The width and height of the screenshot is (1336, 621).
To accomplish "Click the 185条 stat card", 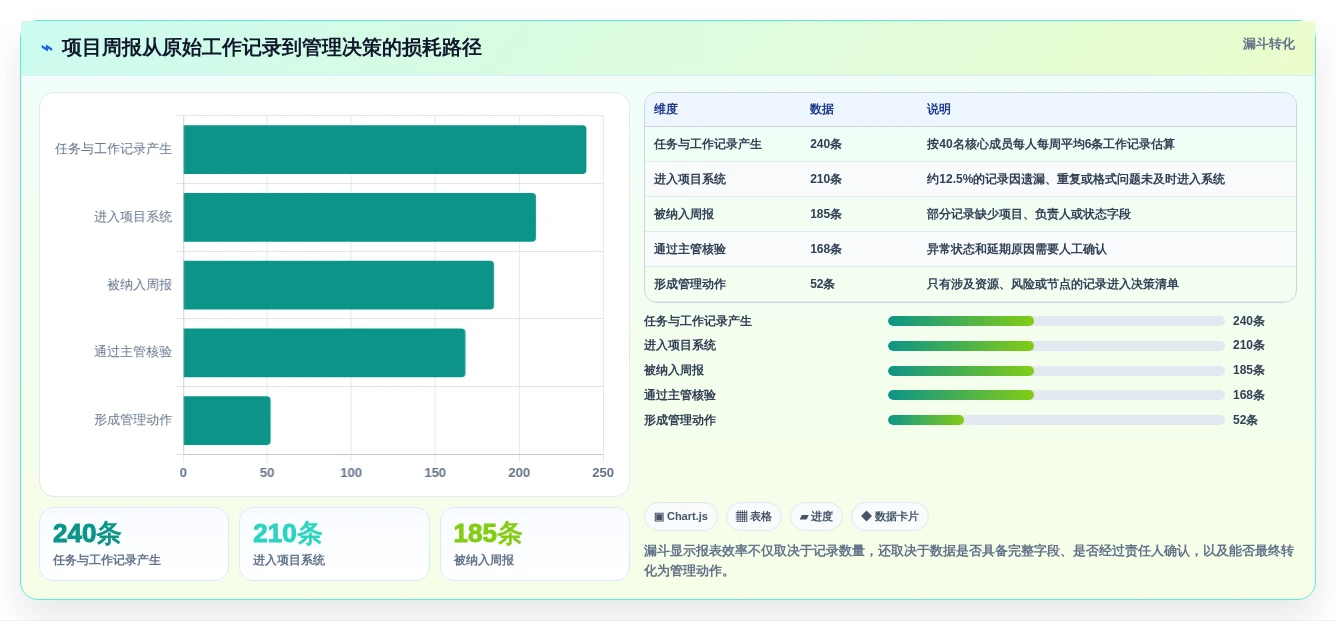I will coord(535,544).
